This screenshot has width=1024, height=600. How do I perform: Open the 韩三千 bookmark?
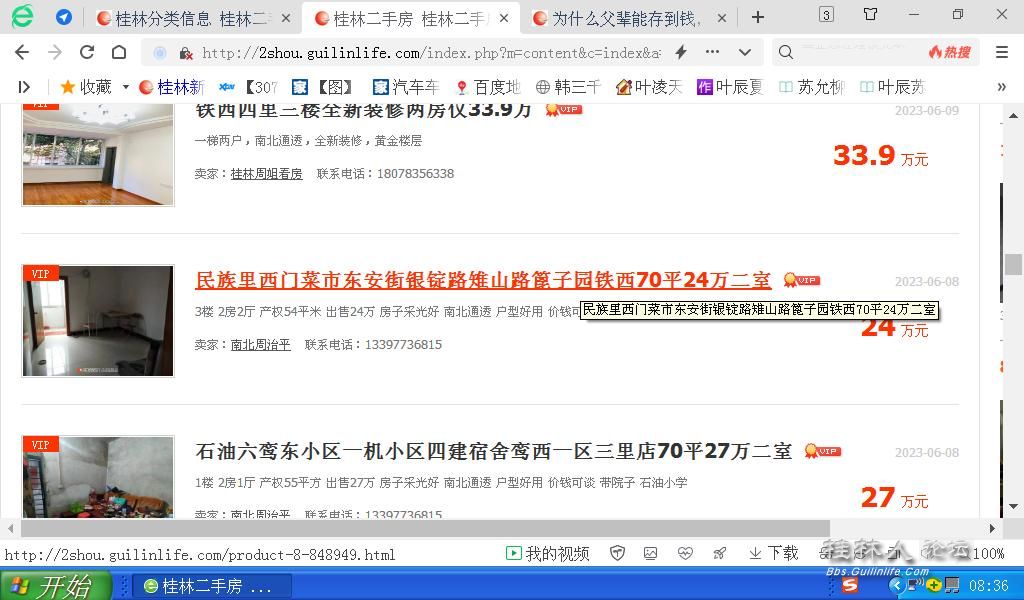568,87
